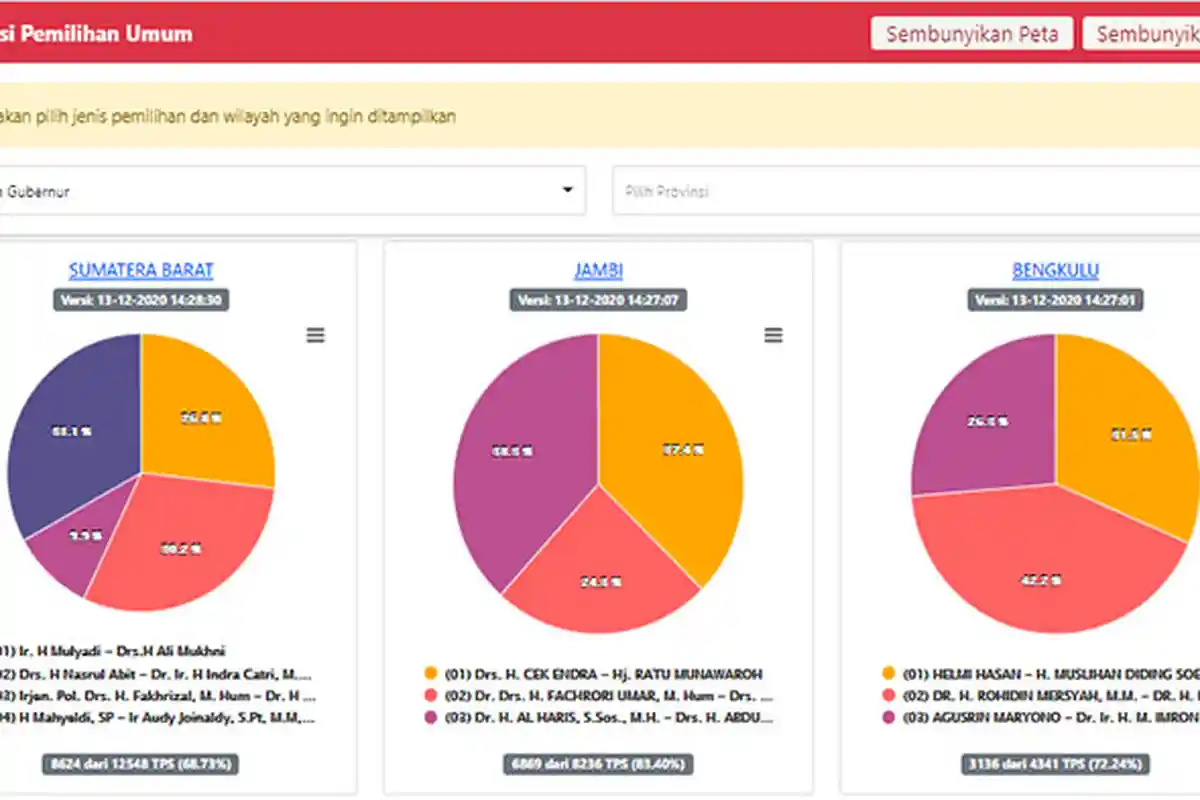Image resolution: width=1200 pixels, height=800 pixels.
Task: Click the "8624 dari 12548 TPS" badge
Action: (x=140, y=765)
